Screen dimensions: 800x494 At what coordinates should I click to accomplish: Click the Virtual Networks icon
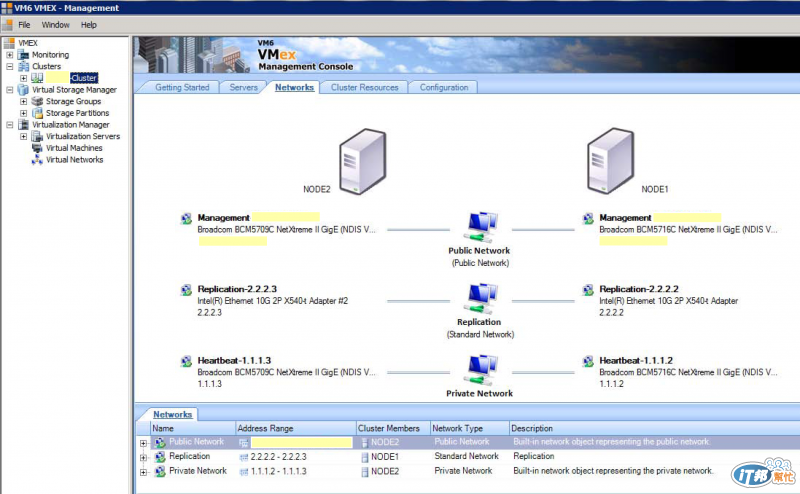click(x=37, y=160)
